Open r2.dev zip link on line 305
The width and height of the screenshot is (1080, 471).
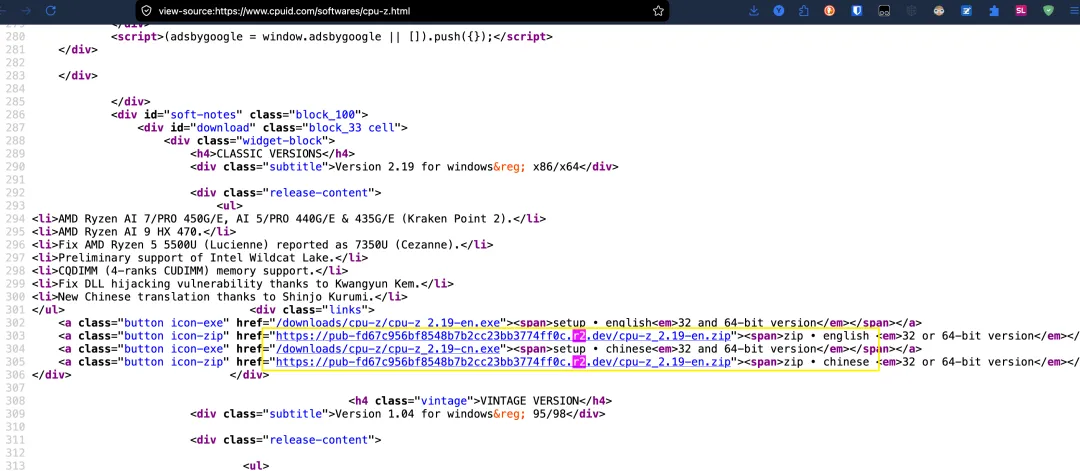coord(503,362)
